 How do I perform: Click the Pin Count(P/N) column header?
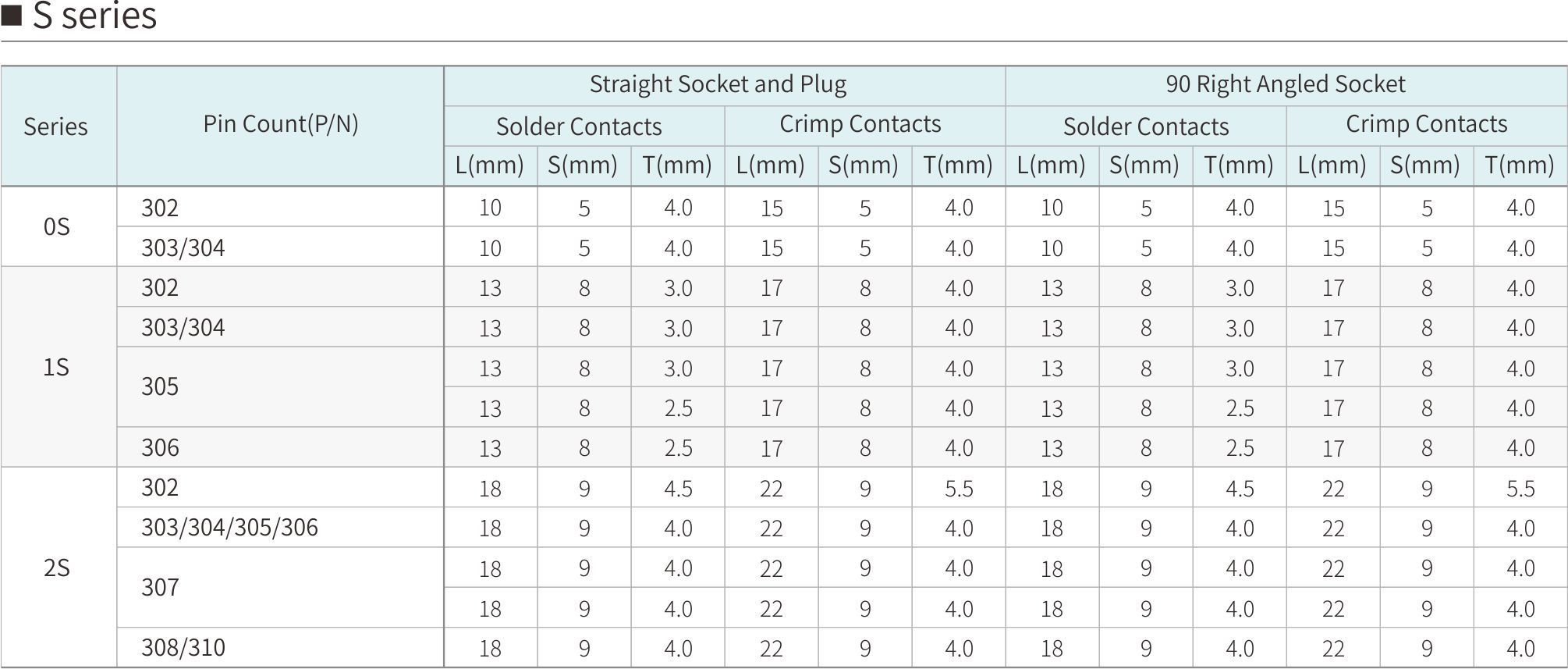pos(281,124)
